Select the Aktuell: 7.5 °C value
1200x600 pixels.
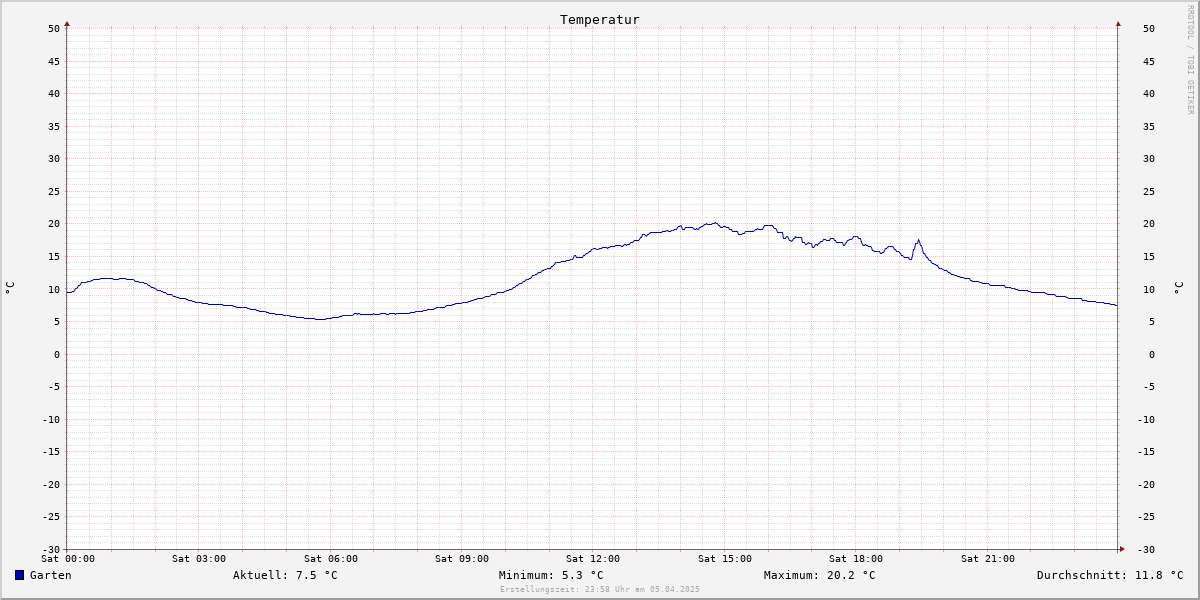285,575
